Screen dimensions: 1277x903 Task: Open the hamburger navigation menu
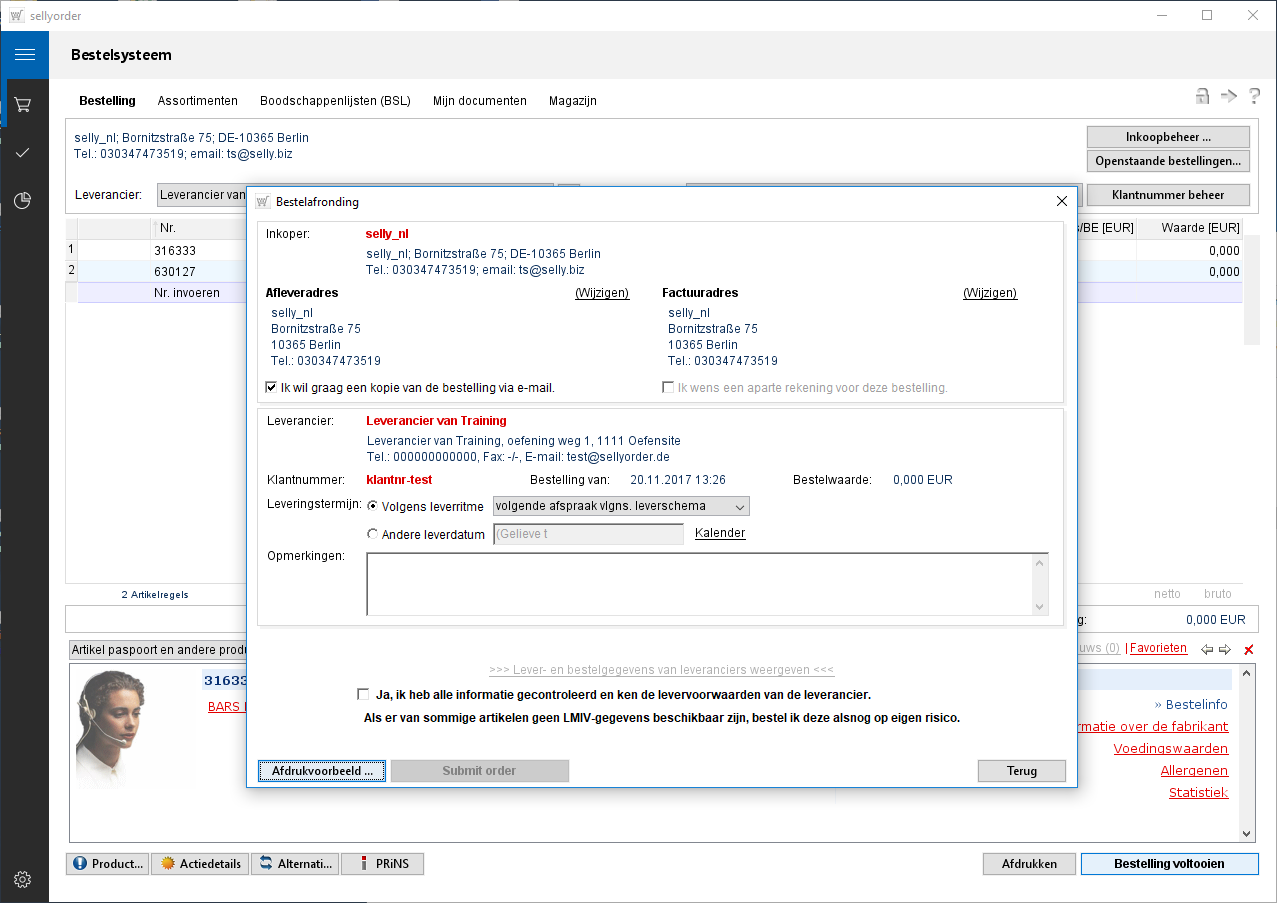24,55
